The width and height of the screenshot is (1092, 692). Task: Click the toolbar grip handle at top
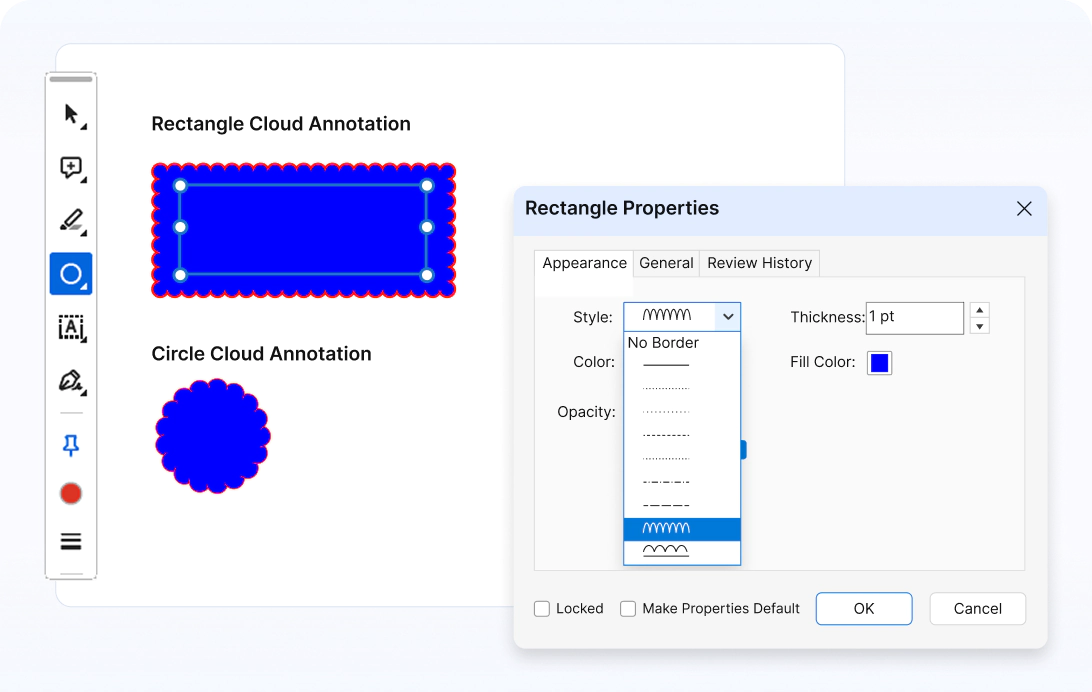click(x=71, y=79)
